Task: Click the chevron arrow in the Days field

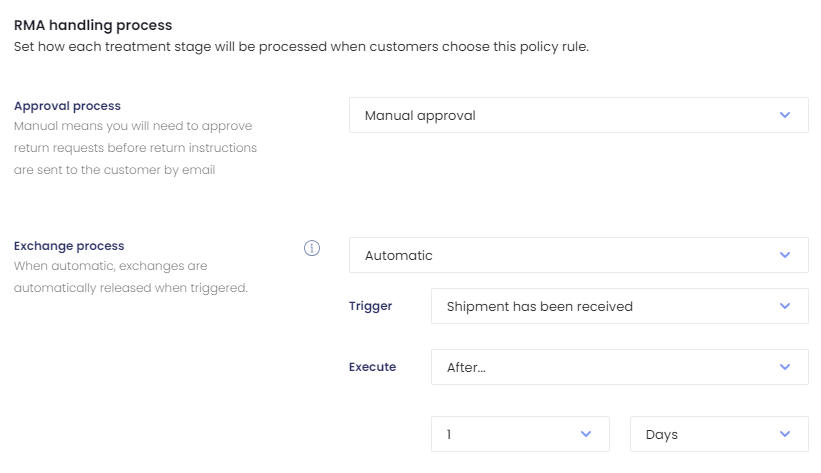Action: (784, 434)
